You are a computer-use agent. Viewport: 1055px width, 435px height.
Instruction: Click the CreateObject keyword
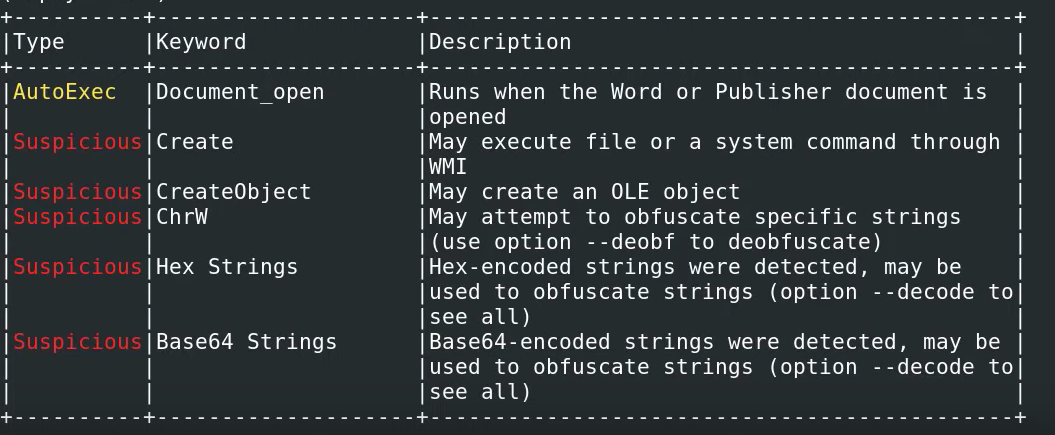coord(233,192)
